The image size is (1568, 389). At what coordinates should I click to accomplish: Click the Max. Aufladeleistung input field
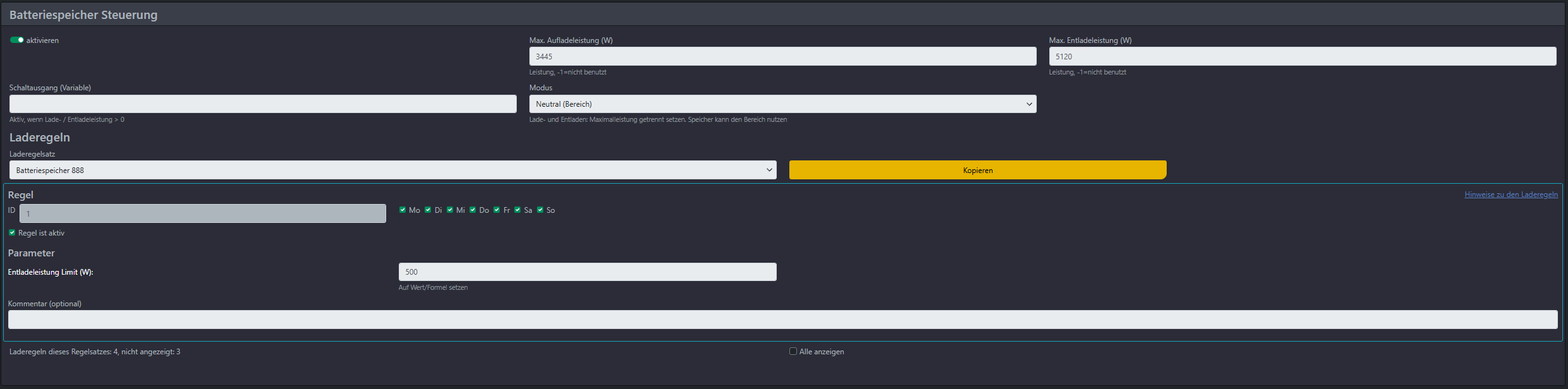click(782, 56)
